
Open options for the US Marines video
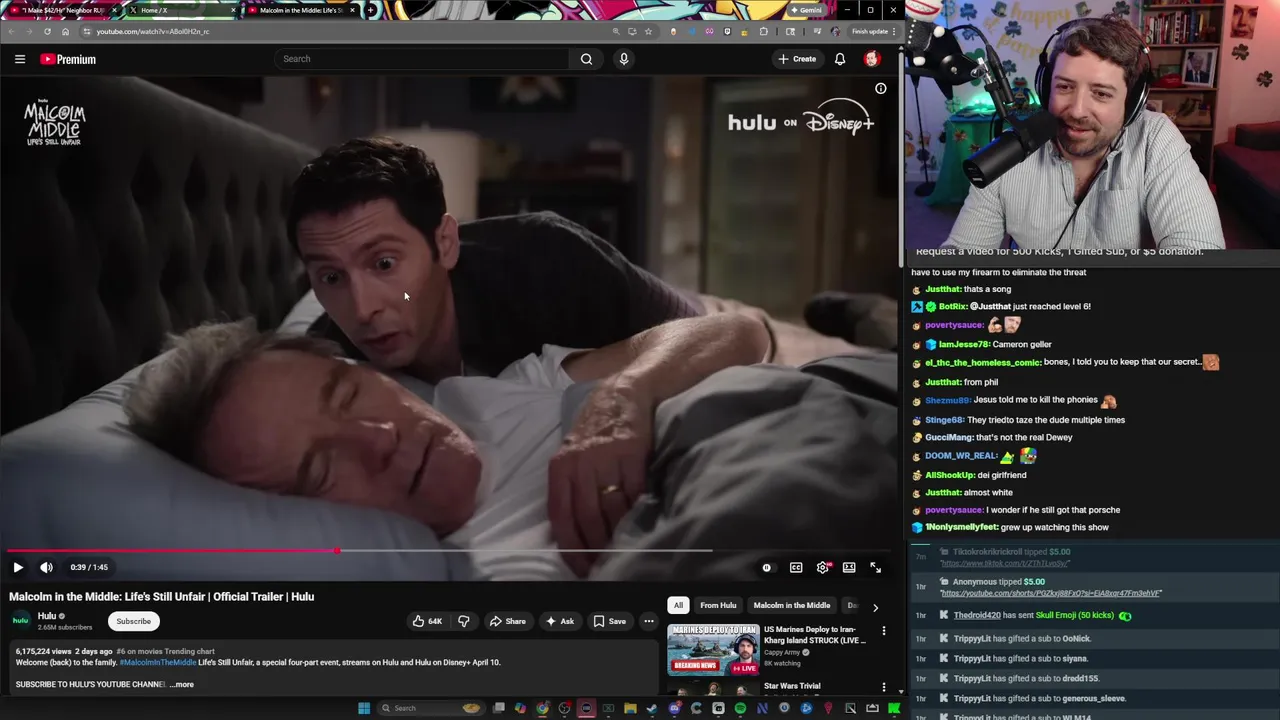click(x=884, y=631)
